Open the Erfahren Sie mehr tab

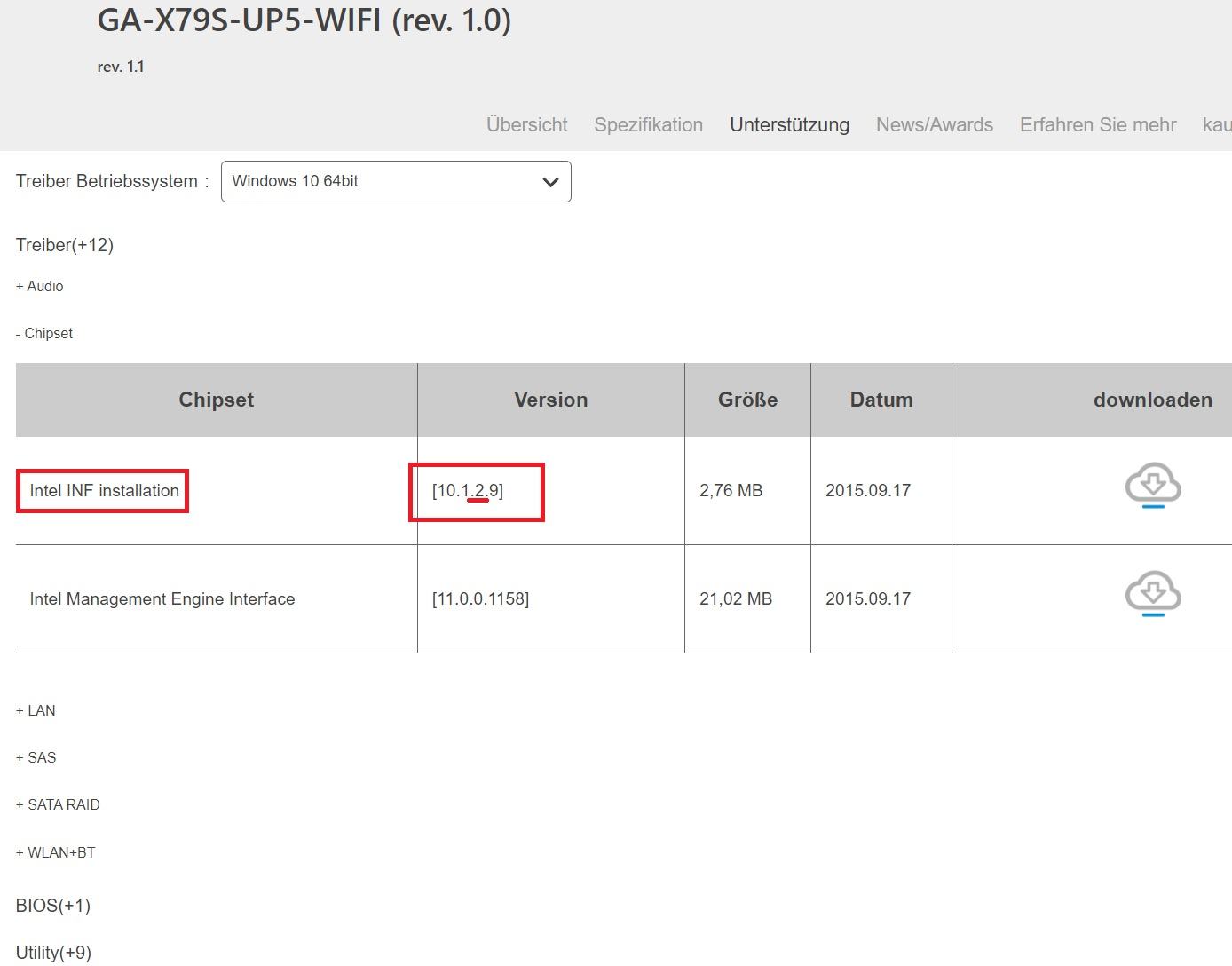[x=1098, y=124]
